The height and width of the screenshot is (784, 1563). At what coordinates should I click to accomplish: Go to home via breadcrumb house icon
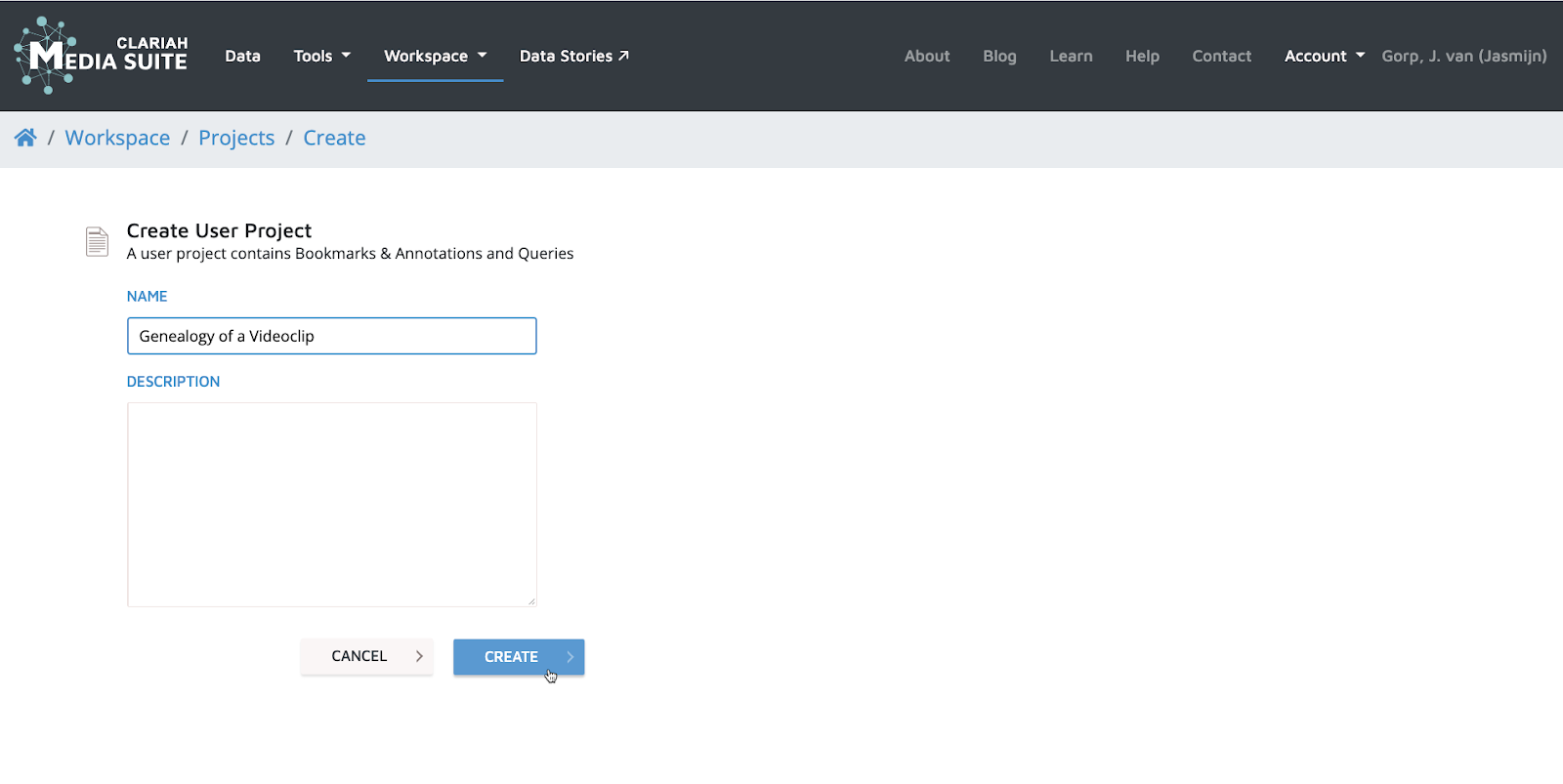[25, 138]
